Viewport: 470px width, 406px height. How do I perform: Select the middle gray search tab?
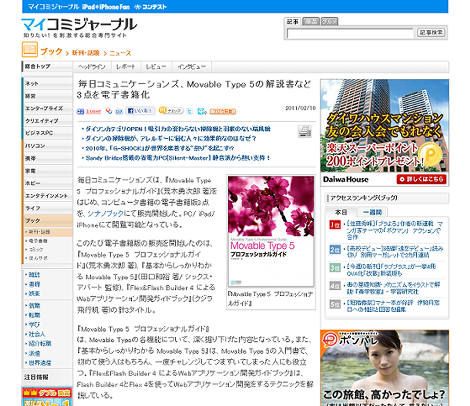(x=311, y=22)
